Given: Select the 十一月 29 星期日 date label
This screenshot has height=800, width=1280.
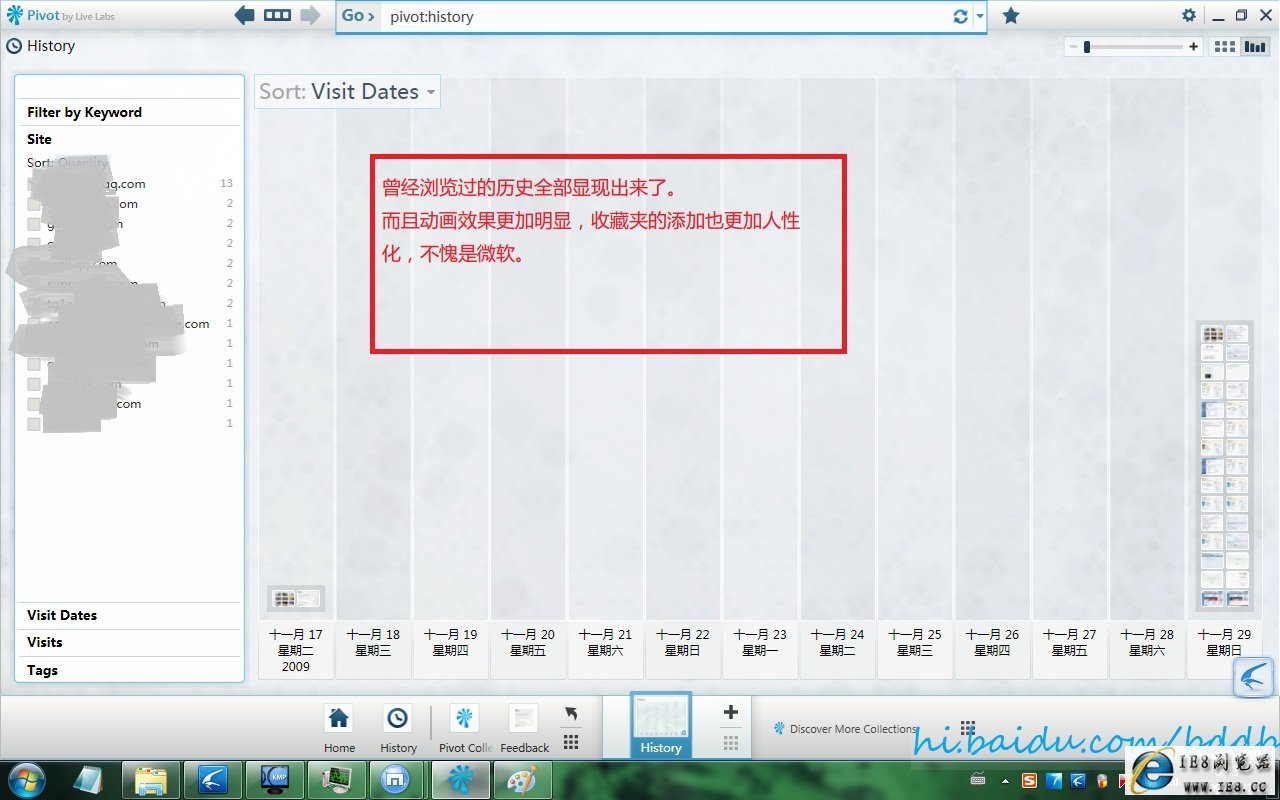Looking at the screenshot, I should coord(1224,650).
